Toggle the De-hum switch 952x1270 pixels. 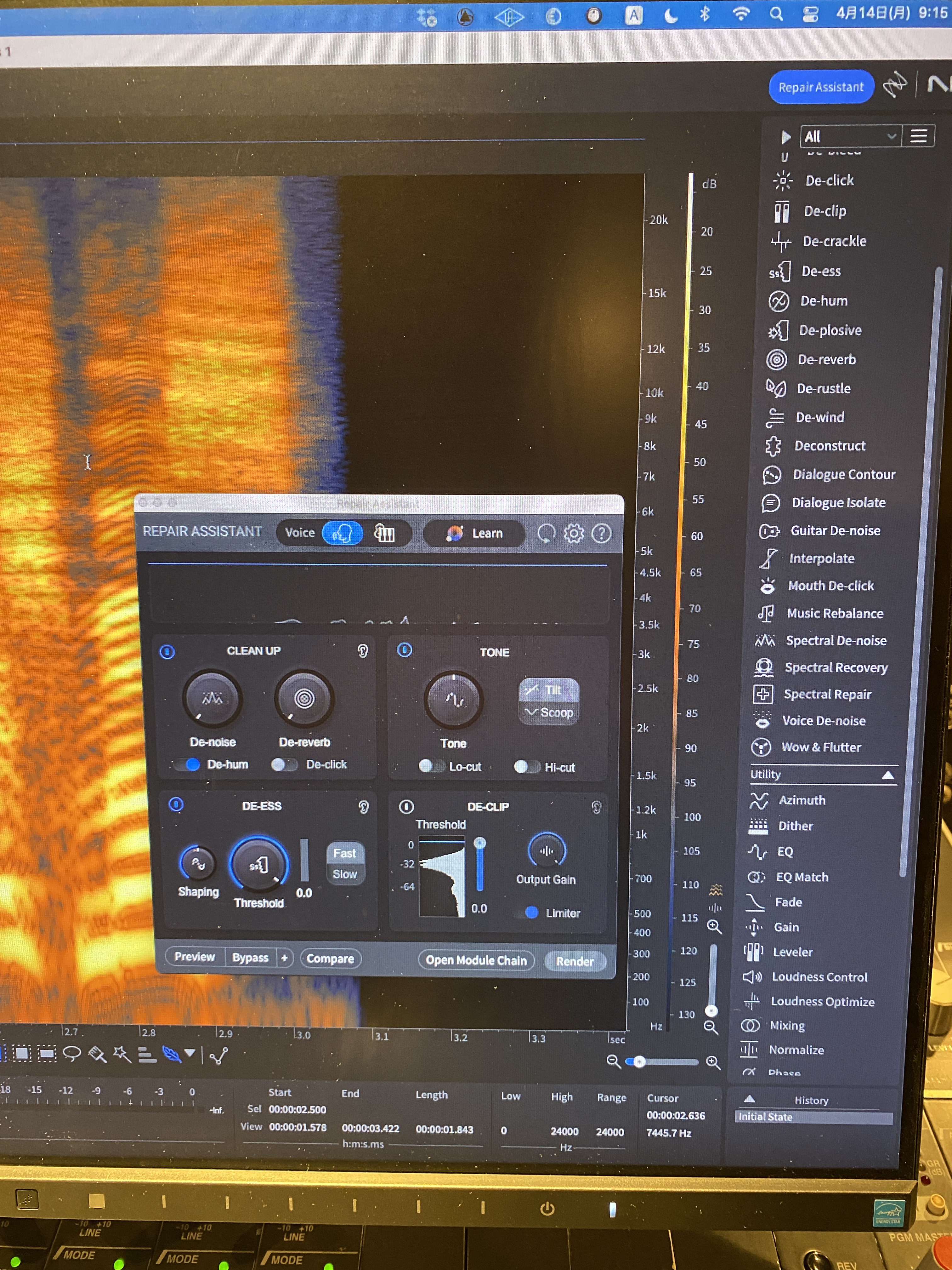click(x=188, y=764)
